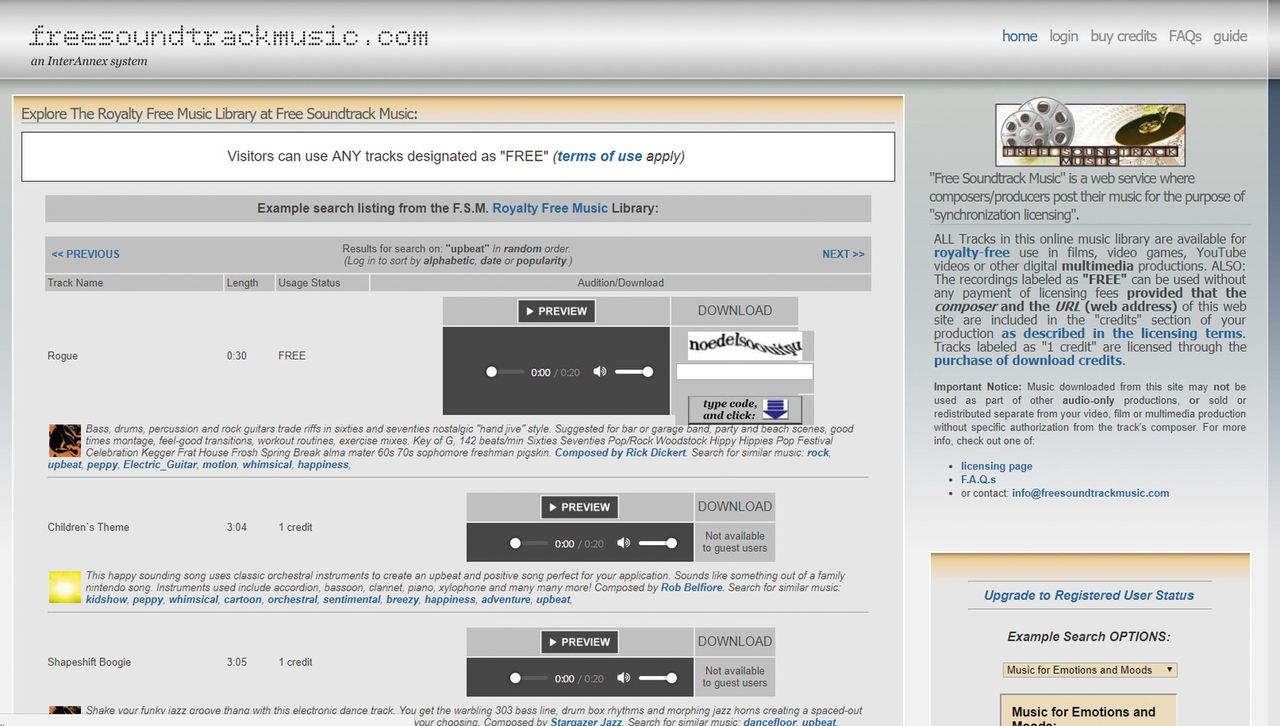Screen dimensions: 1280x726
Task: Click the Length column header
Action: point(242,283)
